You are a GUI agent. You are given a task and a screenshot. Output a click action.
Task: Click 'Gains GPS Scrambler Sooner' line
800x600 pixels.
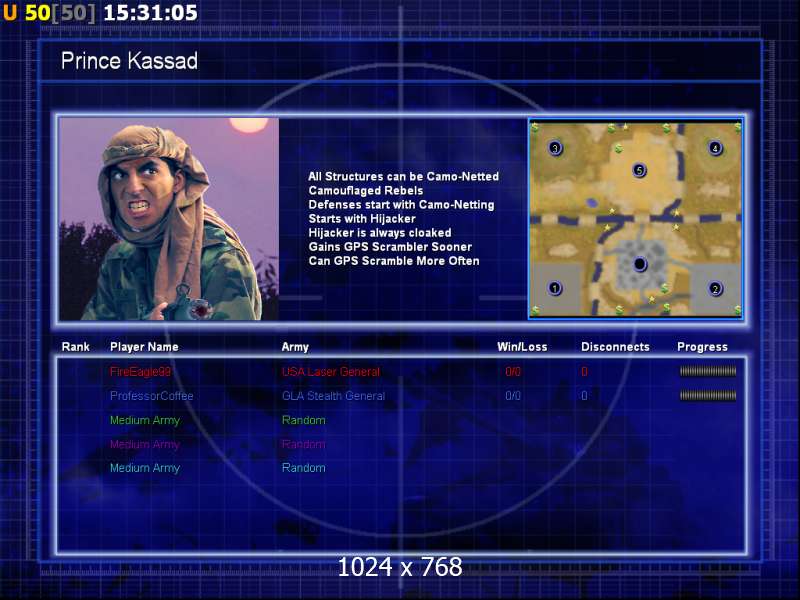coord(390,247)
